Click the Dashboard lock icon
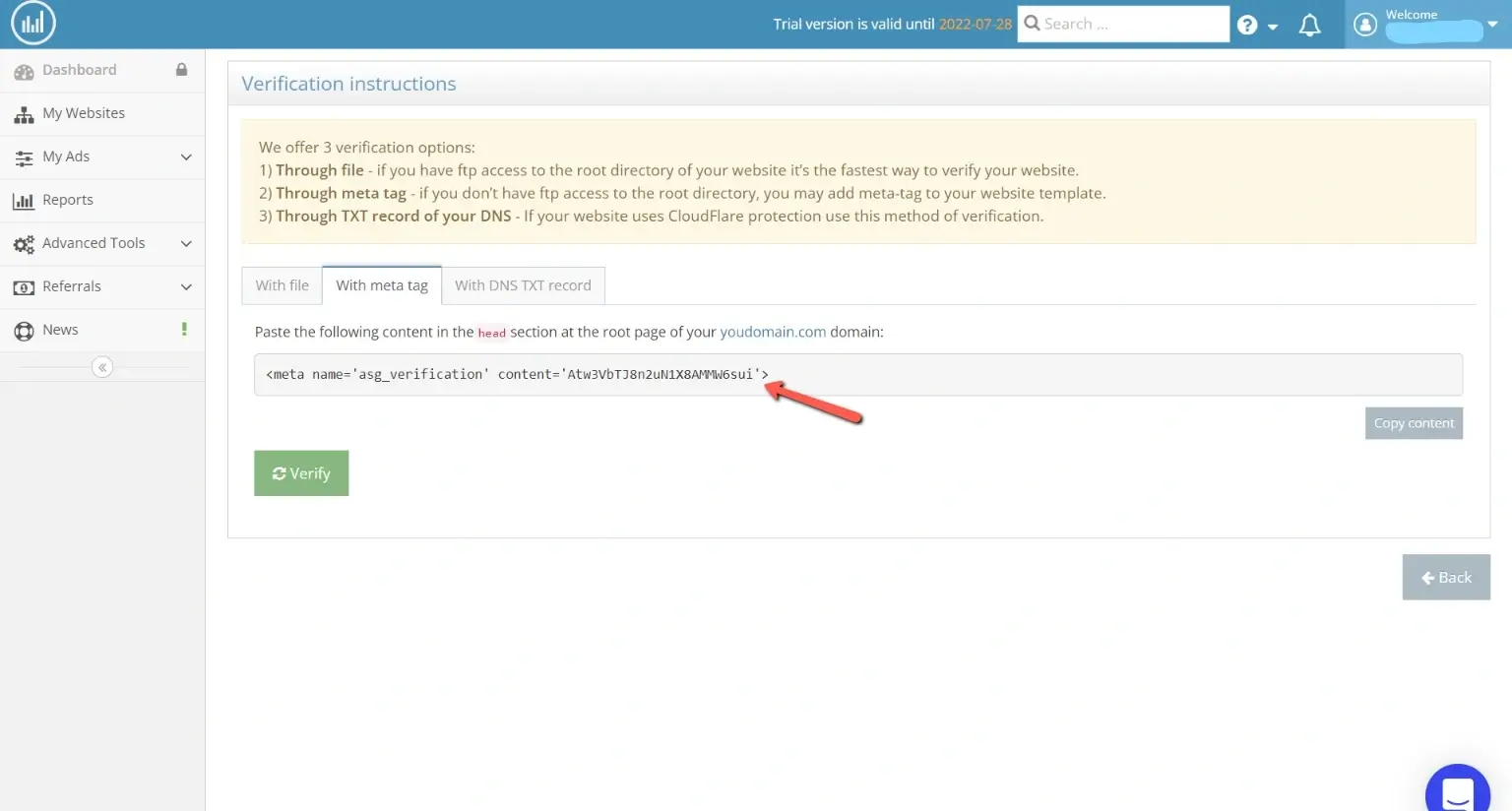The height and width of the screenshot is (811, 1512). coord(181,70)
